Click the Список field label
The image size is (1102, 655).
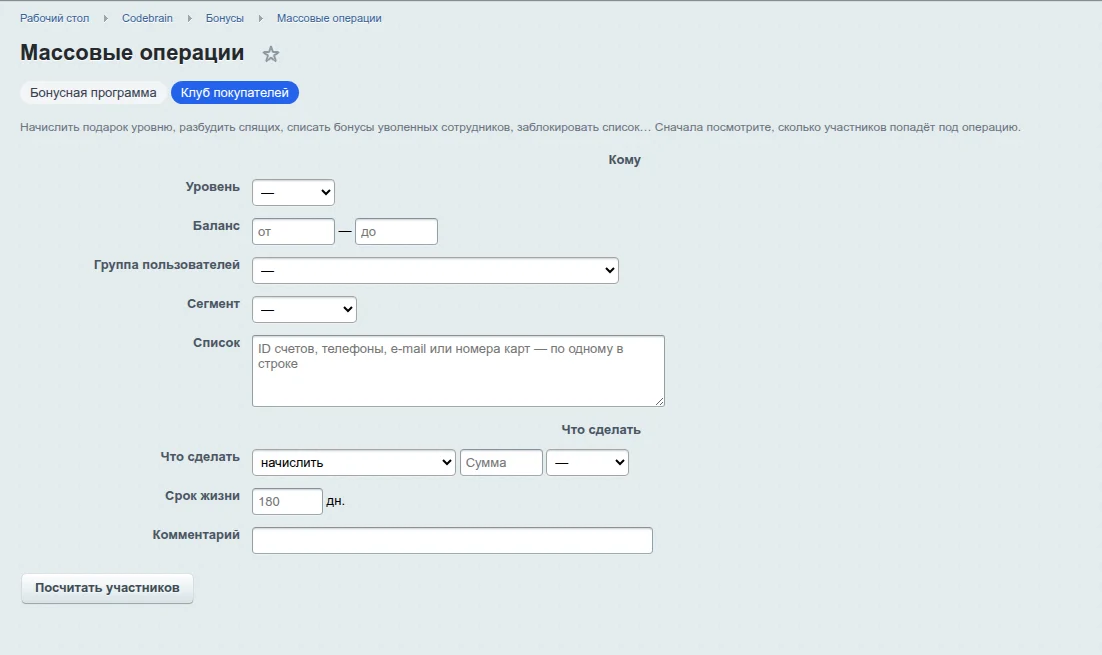216,342
